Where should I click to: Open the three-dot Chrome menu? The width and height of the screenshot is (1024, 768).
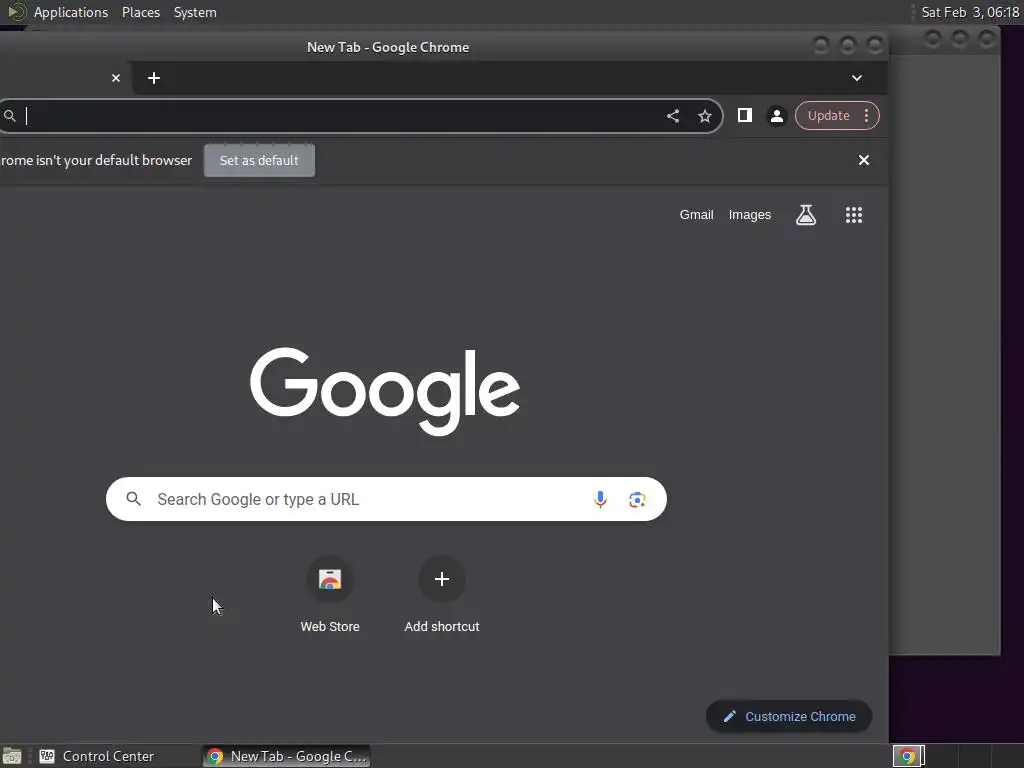pyautogui.click(x=867, y=116)
